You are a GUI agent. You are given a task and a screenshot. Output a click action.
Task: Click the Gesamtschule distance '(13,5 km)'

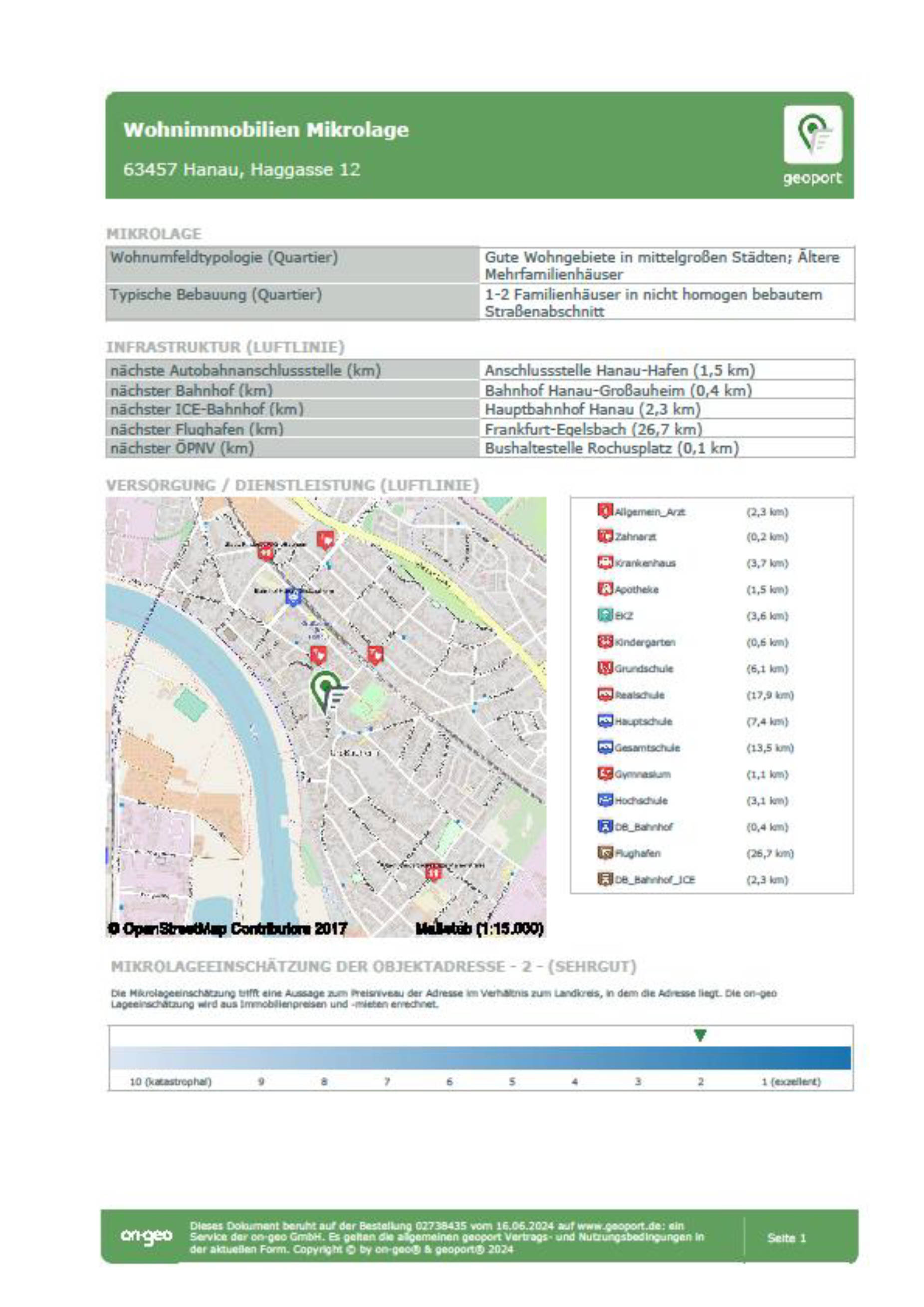[x=770, y=748]
